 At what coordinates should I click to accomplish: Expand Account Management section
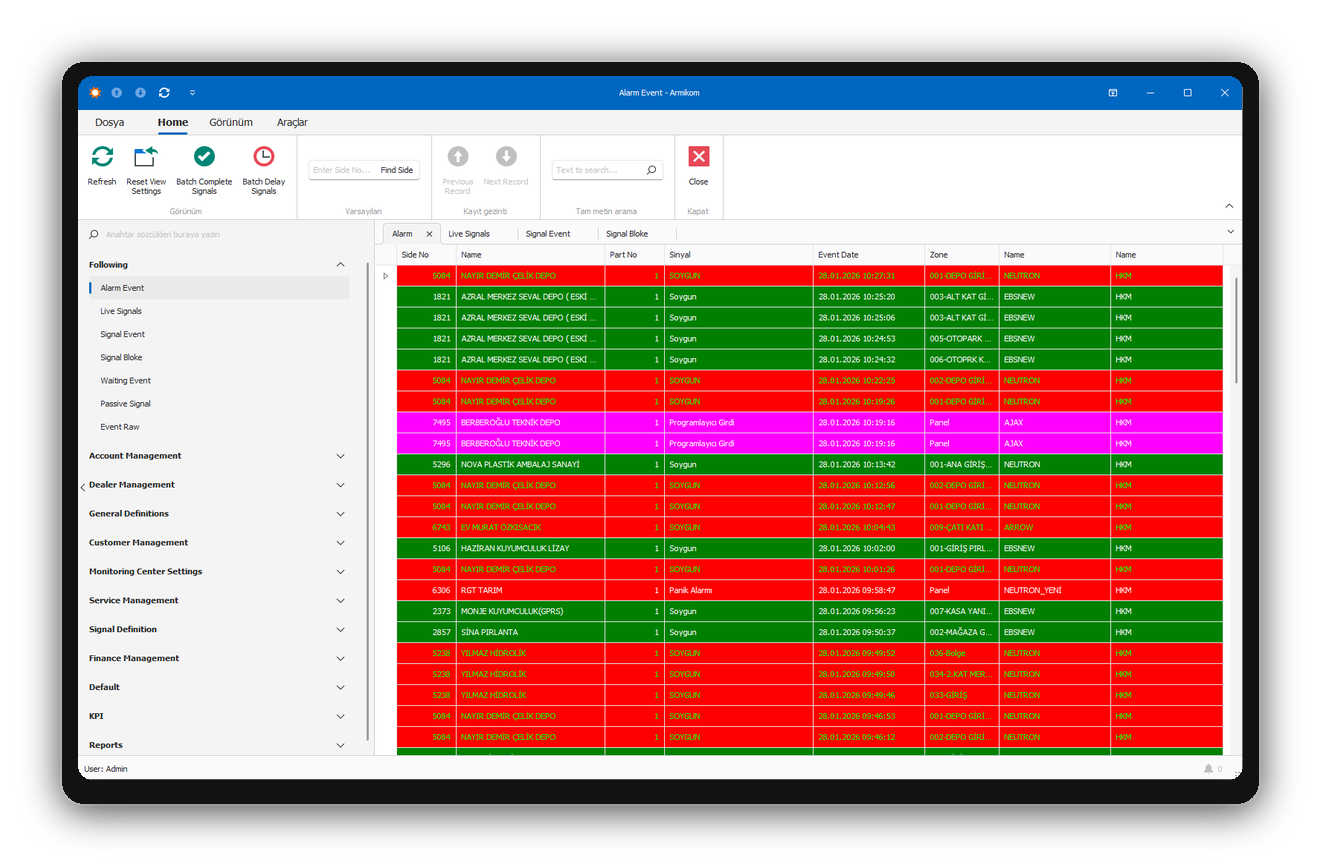(x=340, y=456)
